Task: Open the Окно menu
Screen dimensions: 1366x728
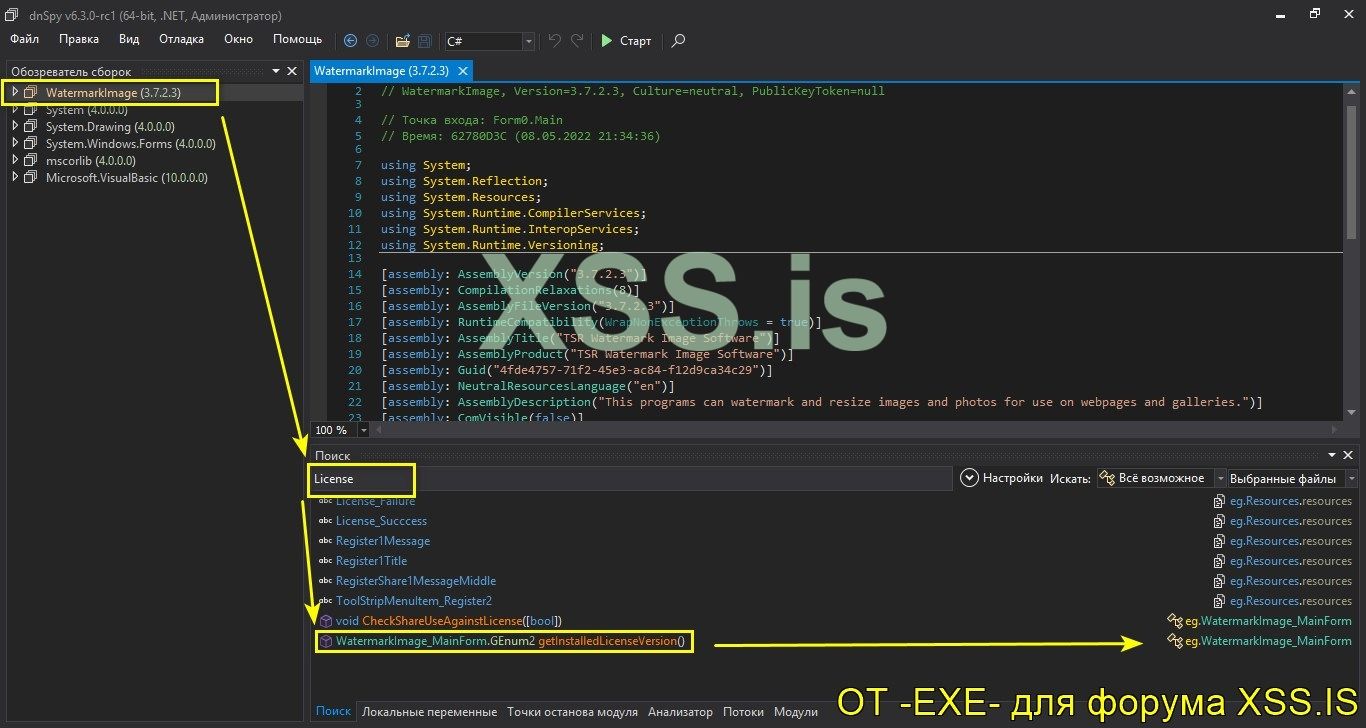Action: tap(238, 39)
